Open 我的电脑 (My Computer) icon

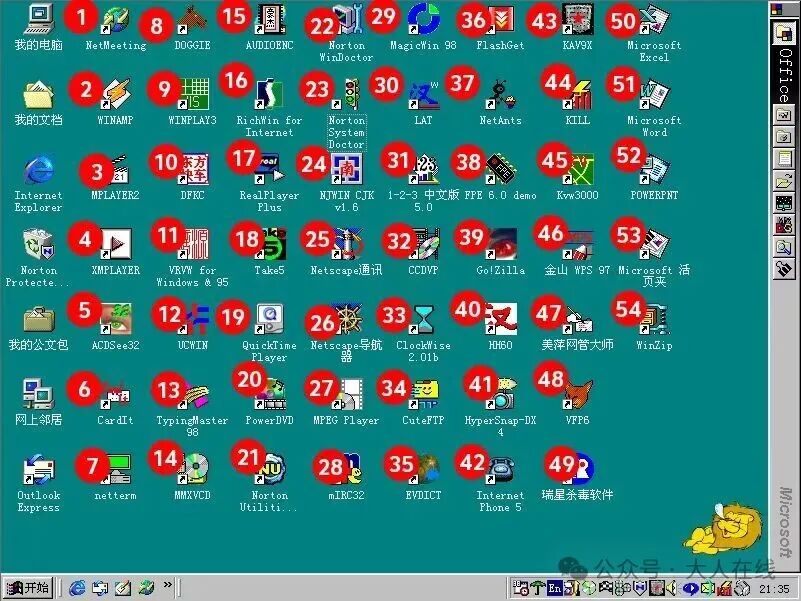coord(39,19)
